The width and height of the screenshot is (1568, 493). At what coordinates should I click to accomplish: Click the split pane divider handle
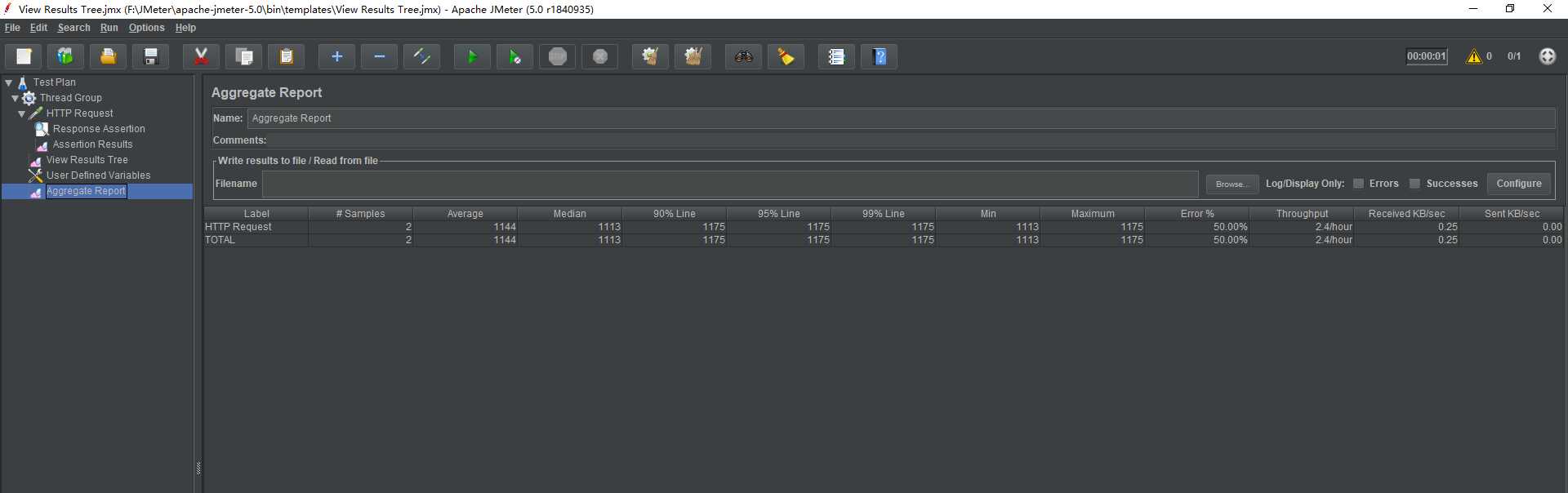[x=198, y=469]
